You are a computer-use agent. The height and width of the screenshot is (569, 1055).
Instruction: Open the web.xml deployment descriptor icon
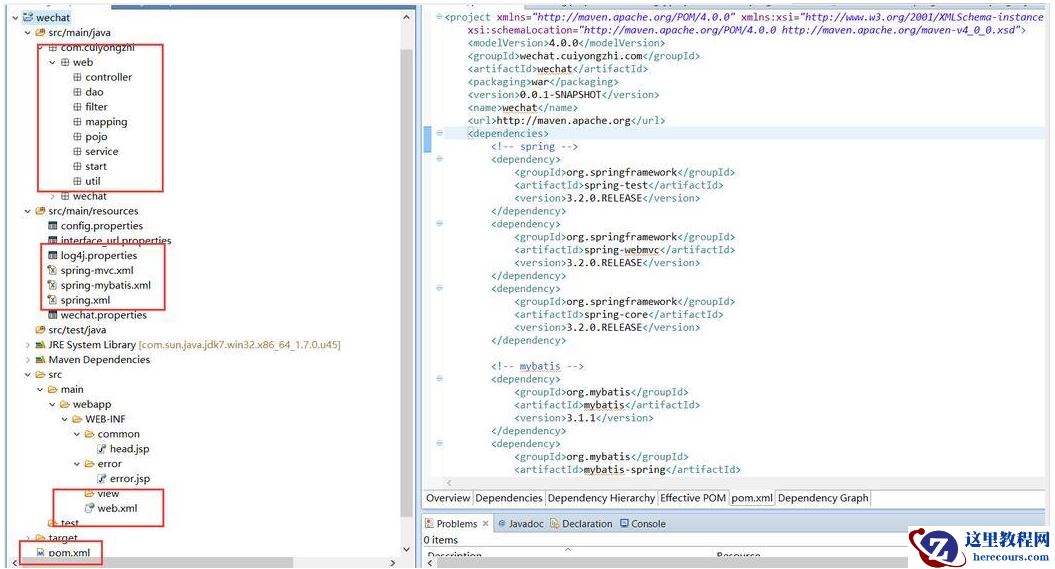[x=89, y=509]
